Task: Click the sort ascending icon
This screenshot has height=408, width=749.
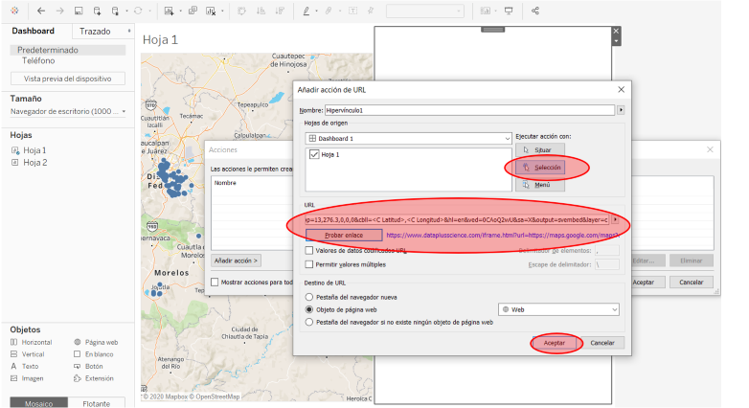Action: 261,11
